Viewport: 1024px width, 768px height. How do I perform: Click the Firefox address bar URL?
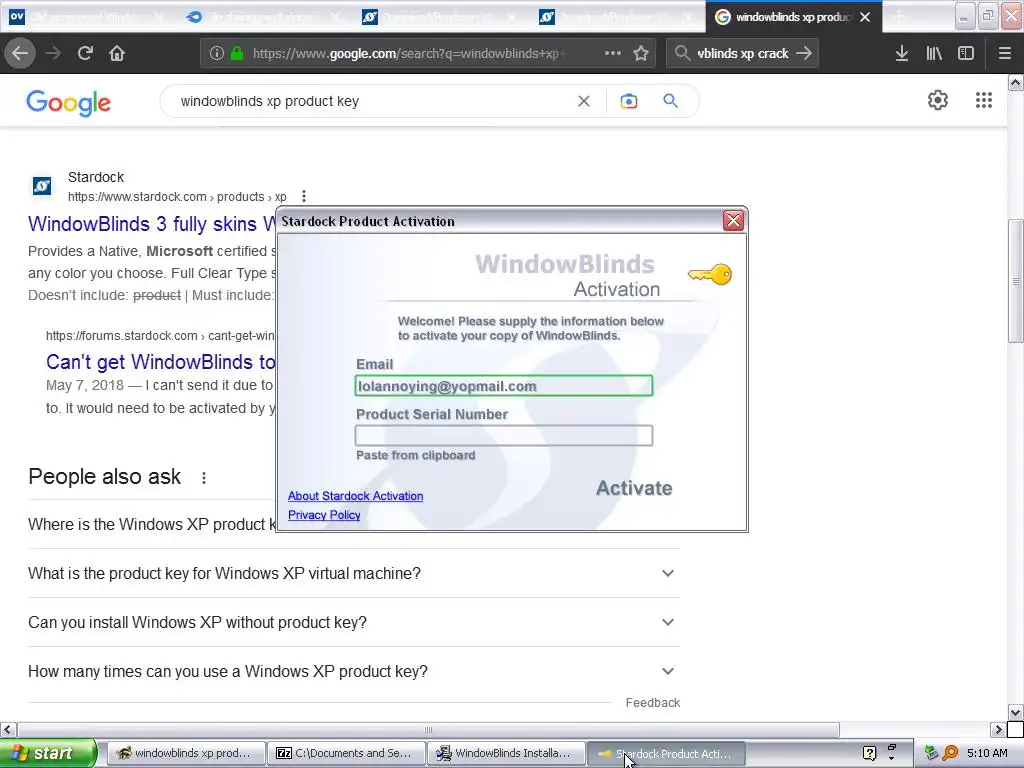410,54
